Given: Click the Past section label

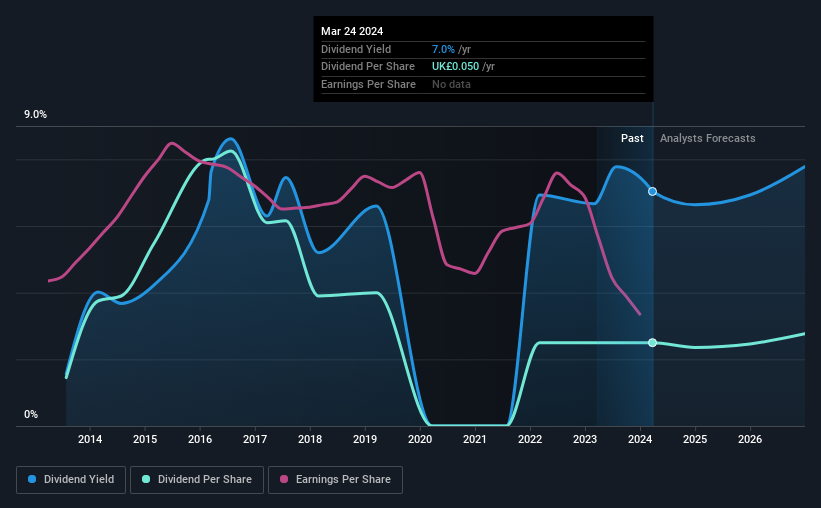Looking at the screenshot, I should (x=632, y=138).
